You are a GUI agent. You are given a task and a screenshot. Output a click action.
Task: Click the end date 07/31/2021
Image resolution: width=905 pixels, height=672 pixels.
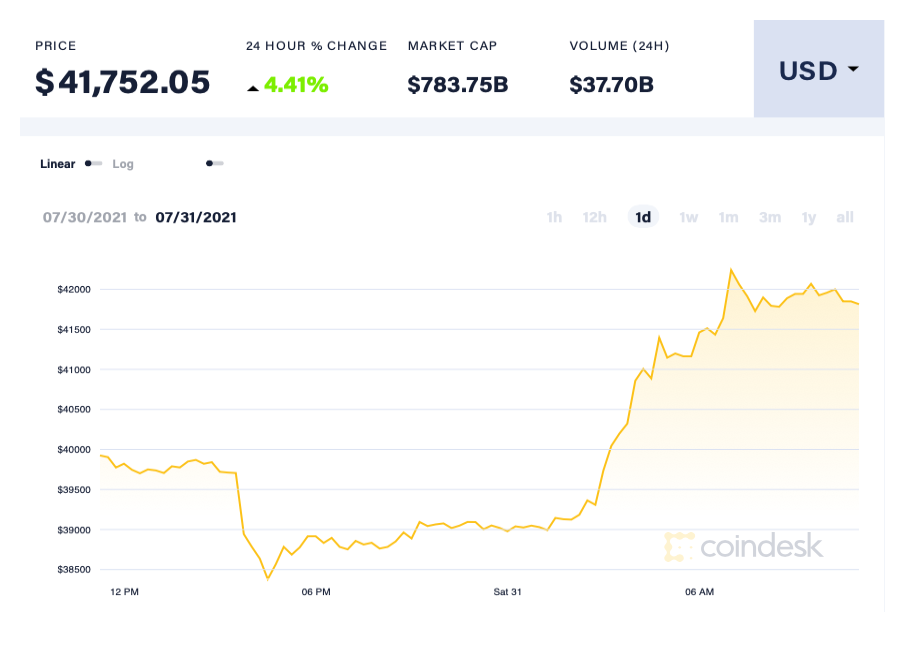198,217
